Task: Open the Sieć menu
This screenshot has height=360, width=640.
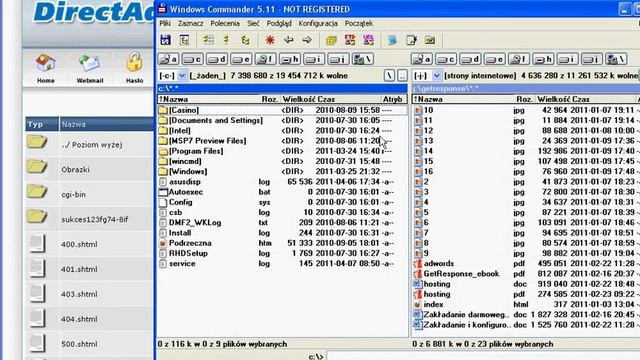Action: (253, 23)
